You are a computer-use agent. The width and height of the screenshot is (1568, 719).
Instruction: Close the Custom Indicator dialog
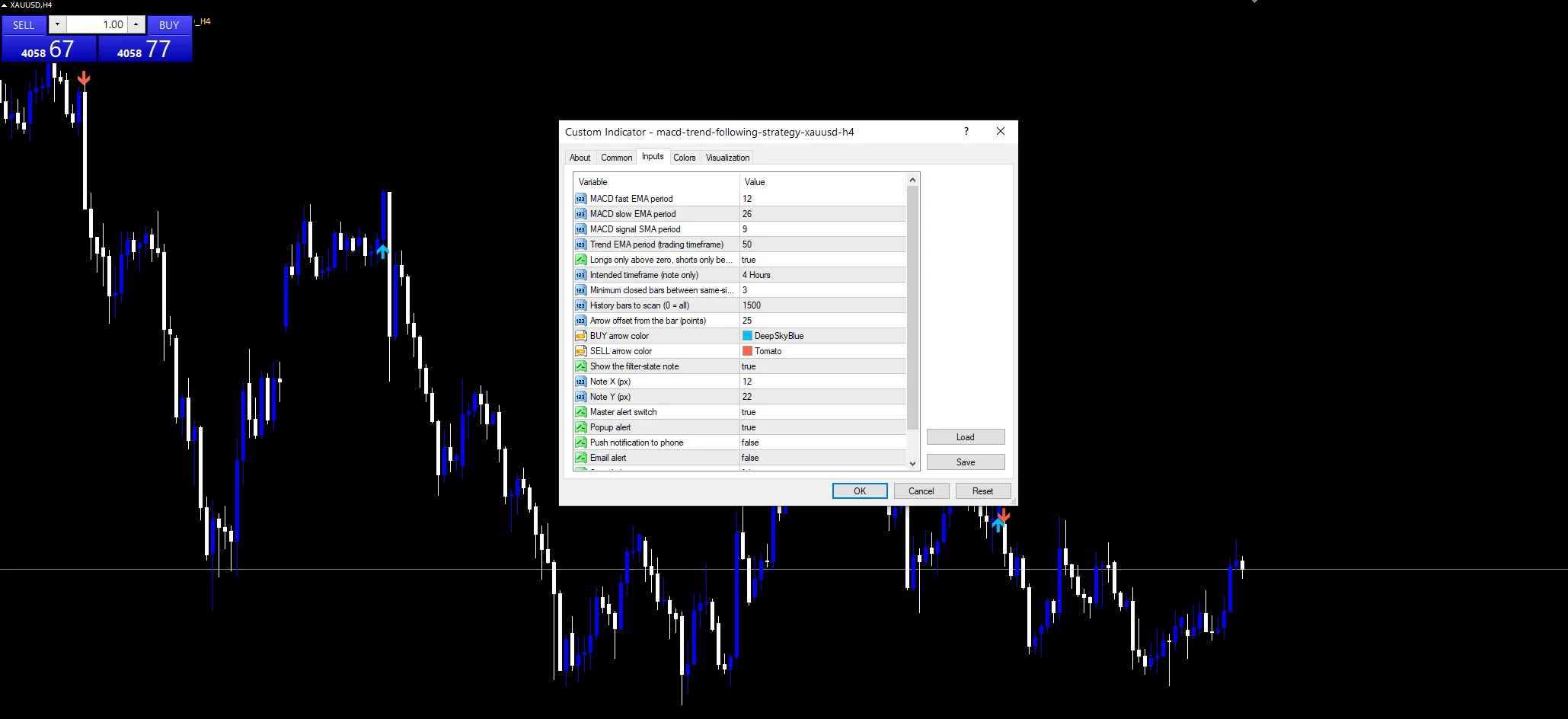coord(1001,131)
